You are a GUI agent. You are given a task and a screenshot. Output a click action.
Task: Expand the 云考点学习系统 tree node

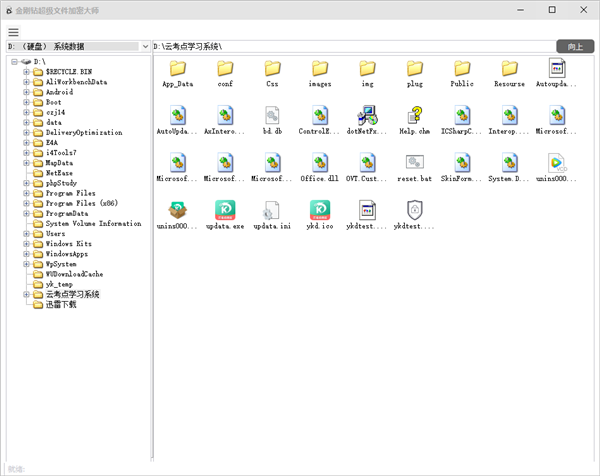pyautogui.click(x=26, y=294)
